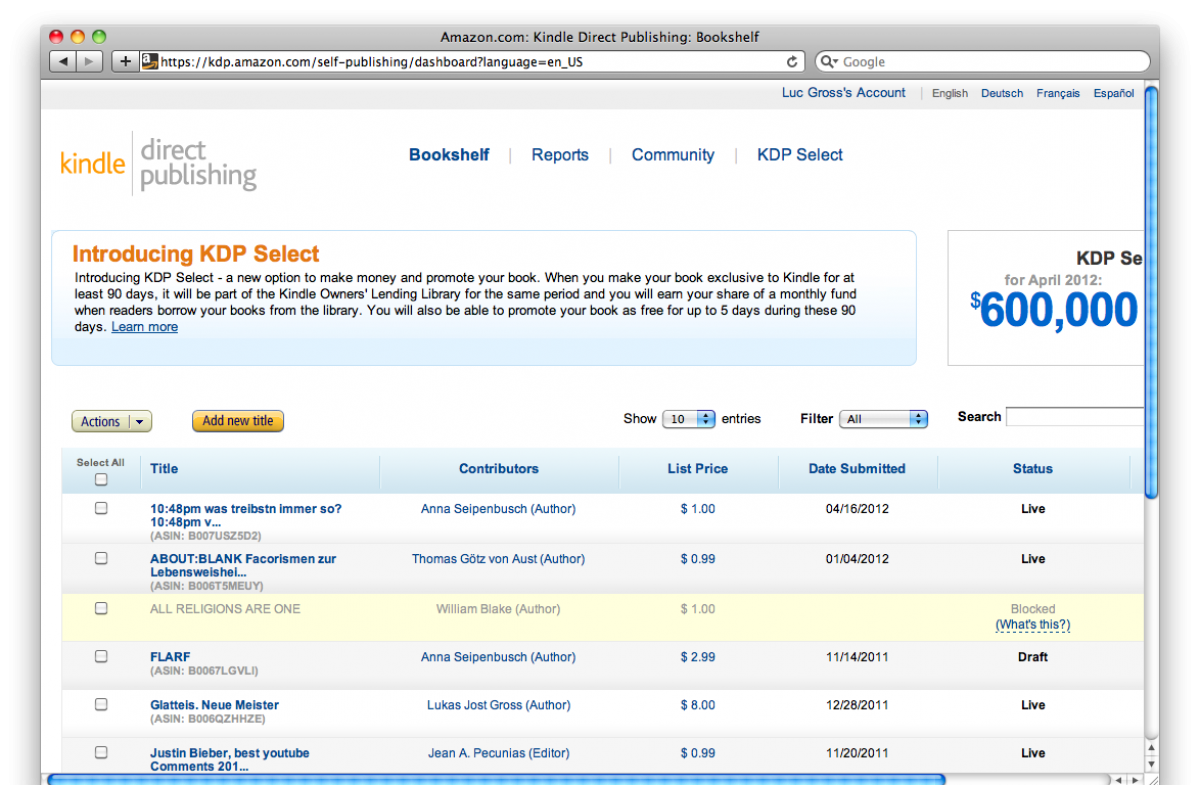The height and width of the screenshot is (785, 1200).
Task: Follow the Learn more link
Action: pyautogui.click(x=144, y=327)
